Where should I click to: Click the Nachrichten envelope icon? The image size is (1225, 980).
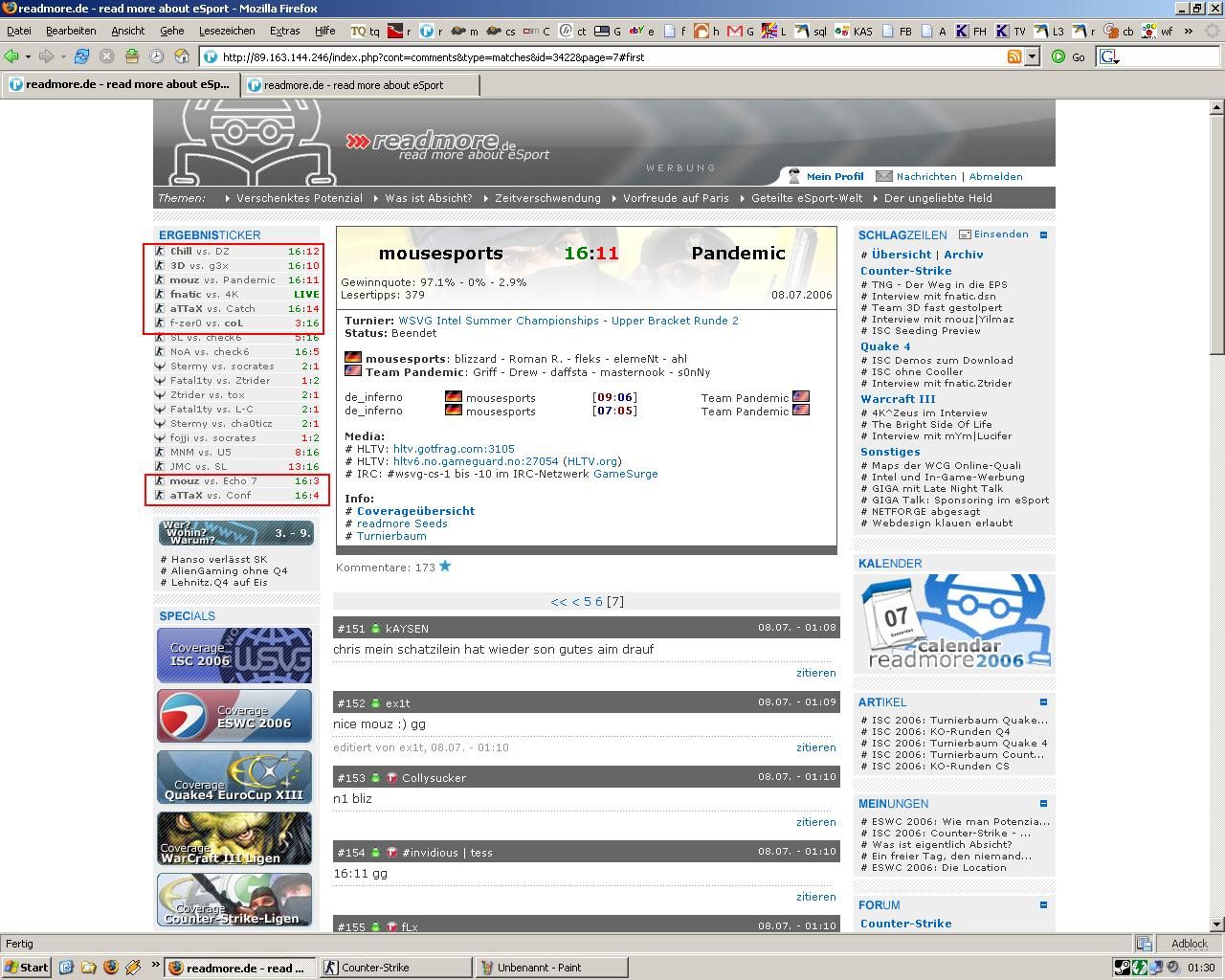(x=883, y=176)
